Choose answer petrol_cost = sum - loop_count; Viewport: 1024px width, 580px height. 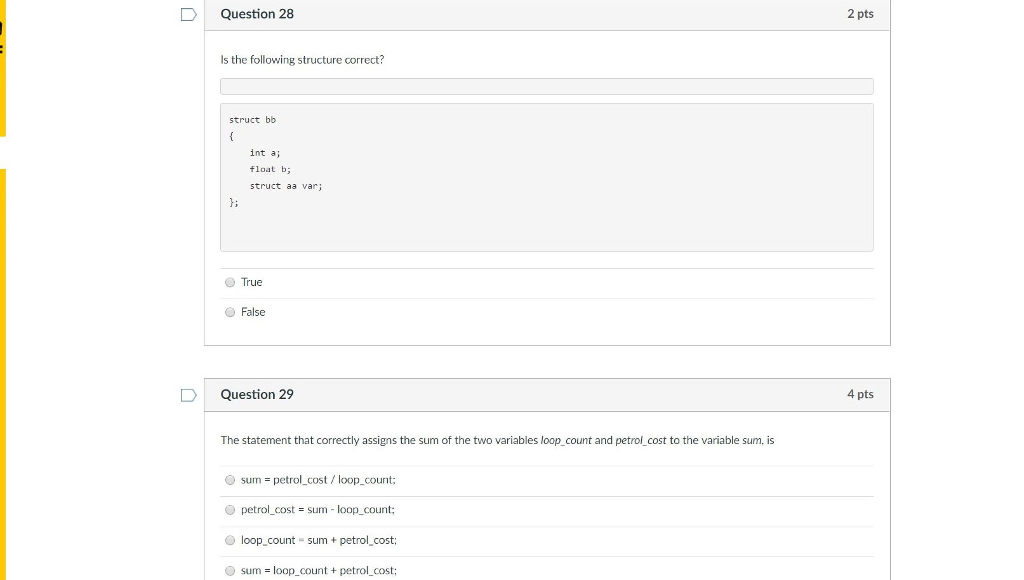(x=229, y=510)
